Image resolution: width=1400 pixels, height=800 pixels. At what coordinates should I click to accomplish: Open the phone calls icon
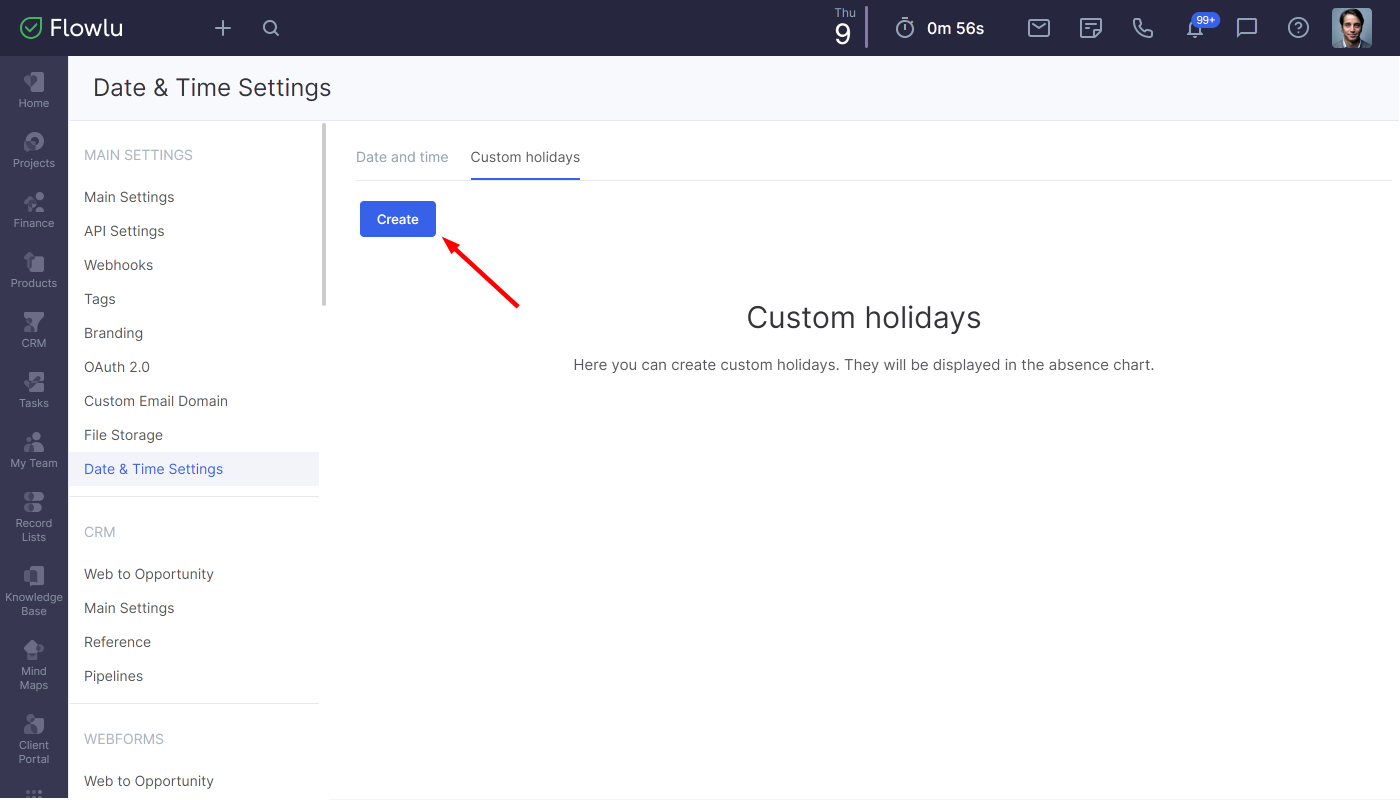(1143, 28)
